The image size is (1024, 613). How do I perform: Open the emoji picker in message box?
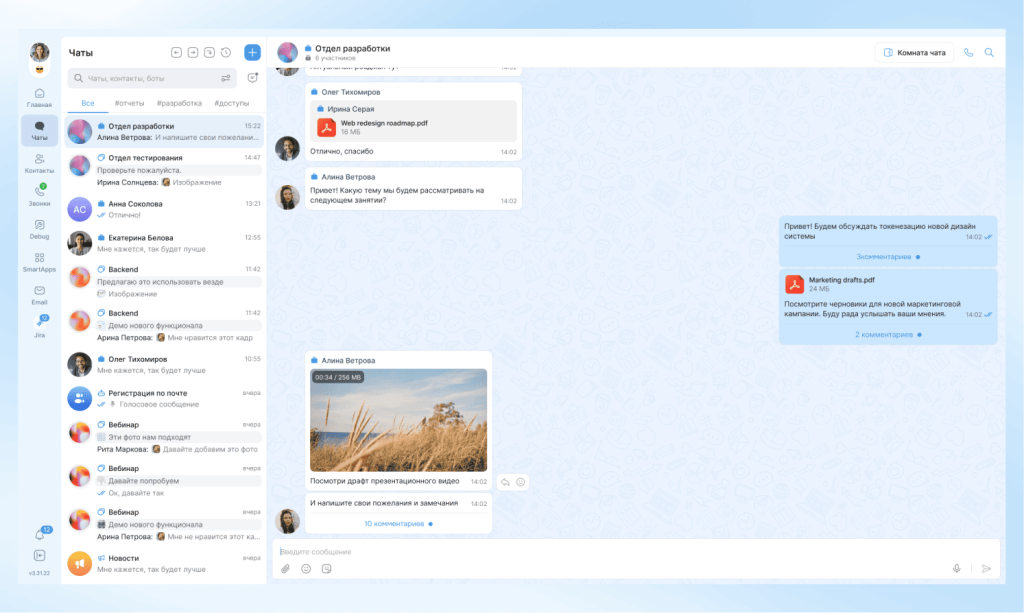[x=306, y=568]
